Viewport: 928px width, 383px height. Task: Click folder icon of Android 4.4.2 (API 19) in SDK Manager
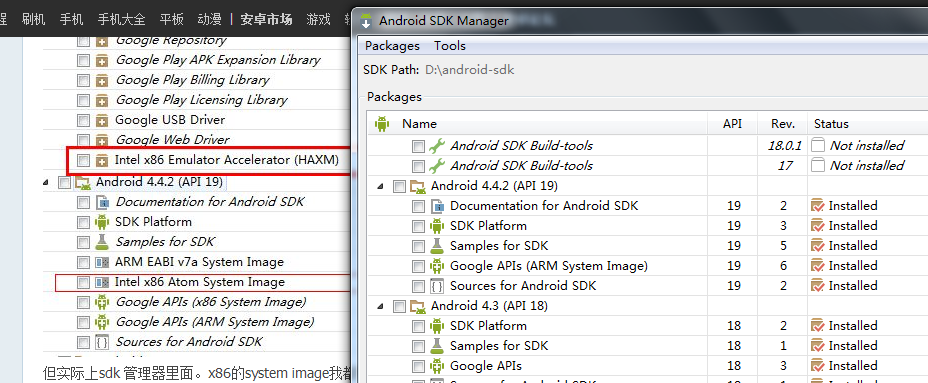[418, 186]
